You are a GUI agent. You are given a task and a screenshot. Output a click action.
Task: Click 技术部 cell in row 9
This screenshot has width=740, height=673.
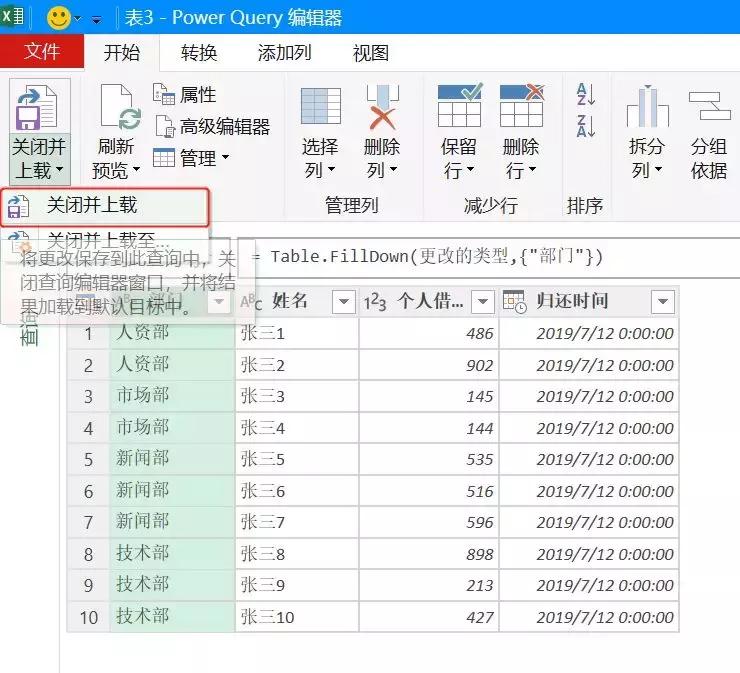click(x=172, y=585)
